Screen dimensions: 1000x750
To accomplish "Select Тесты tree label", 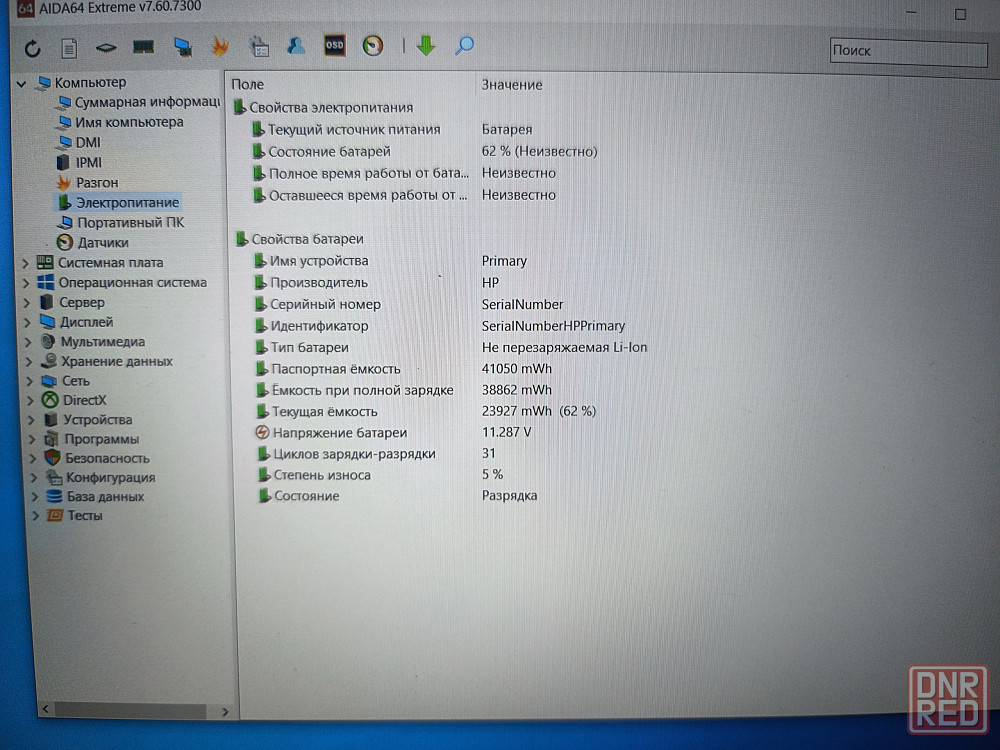I will (85, 516).
